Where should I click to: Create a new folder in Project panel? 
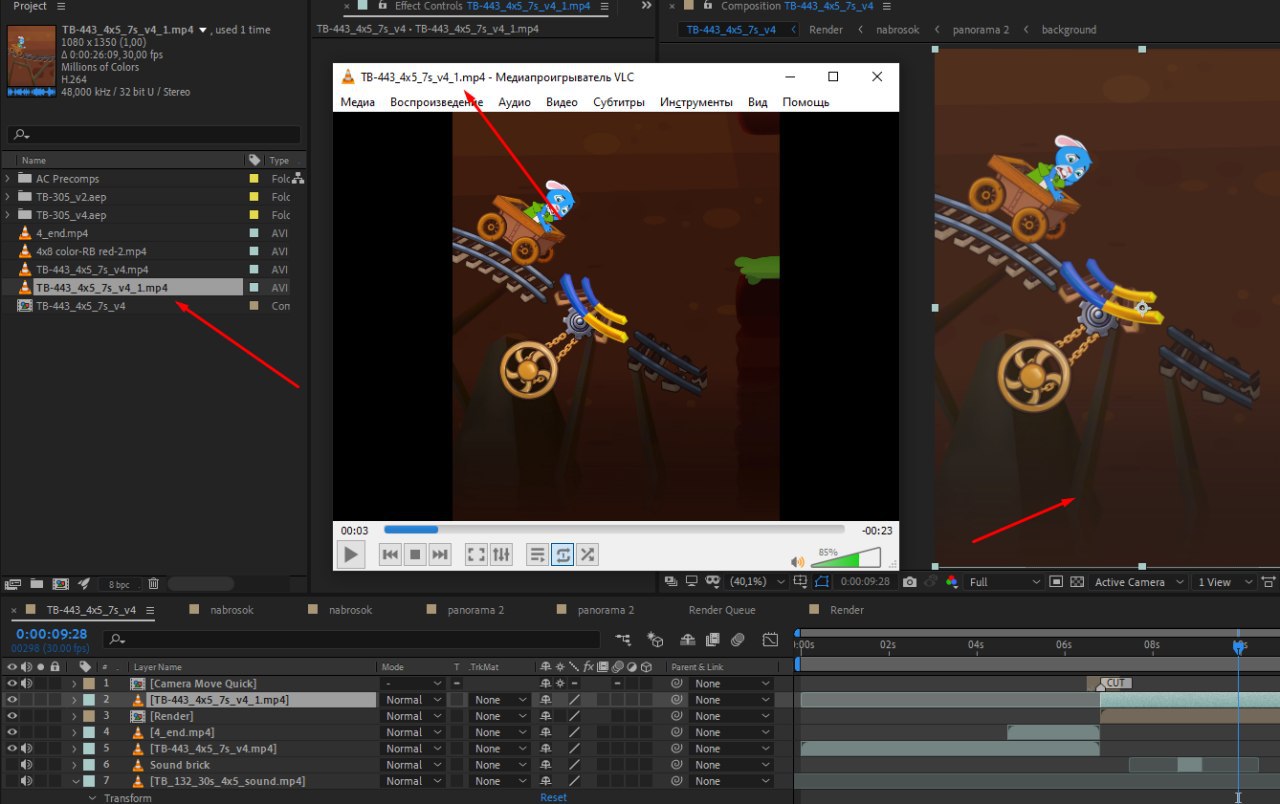coord(37,584)
